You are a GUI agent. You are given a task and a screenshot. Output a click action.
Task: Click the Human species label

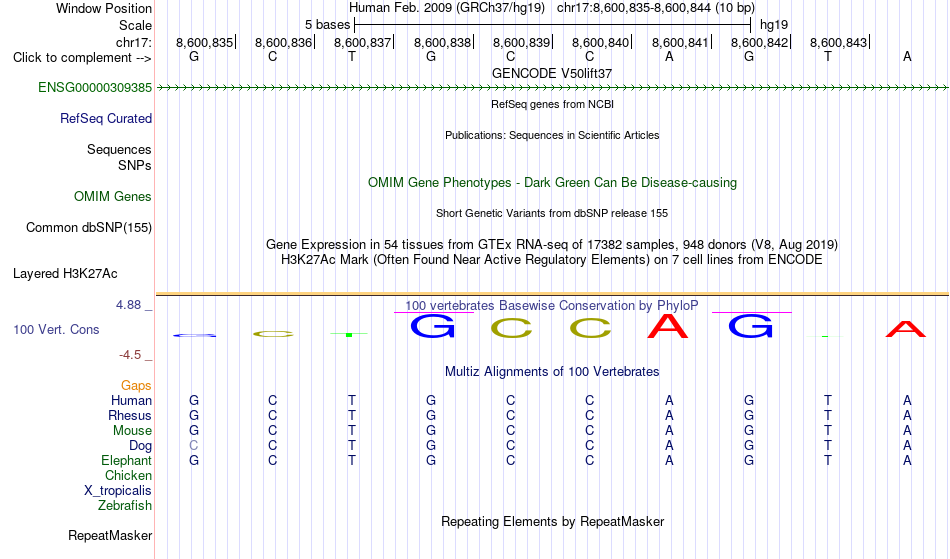tap(131, 401)
